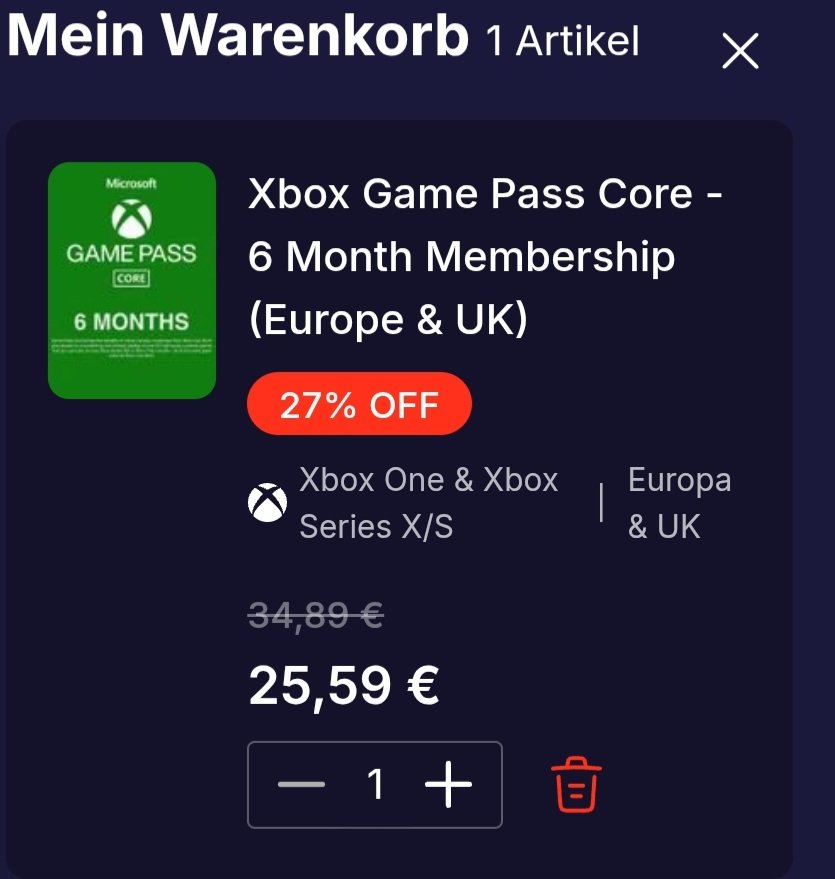Close the Mein Warenkorb cart panel

pos(740,50)
